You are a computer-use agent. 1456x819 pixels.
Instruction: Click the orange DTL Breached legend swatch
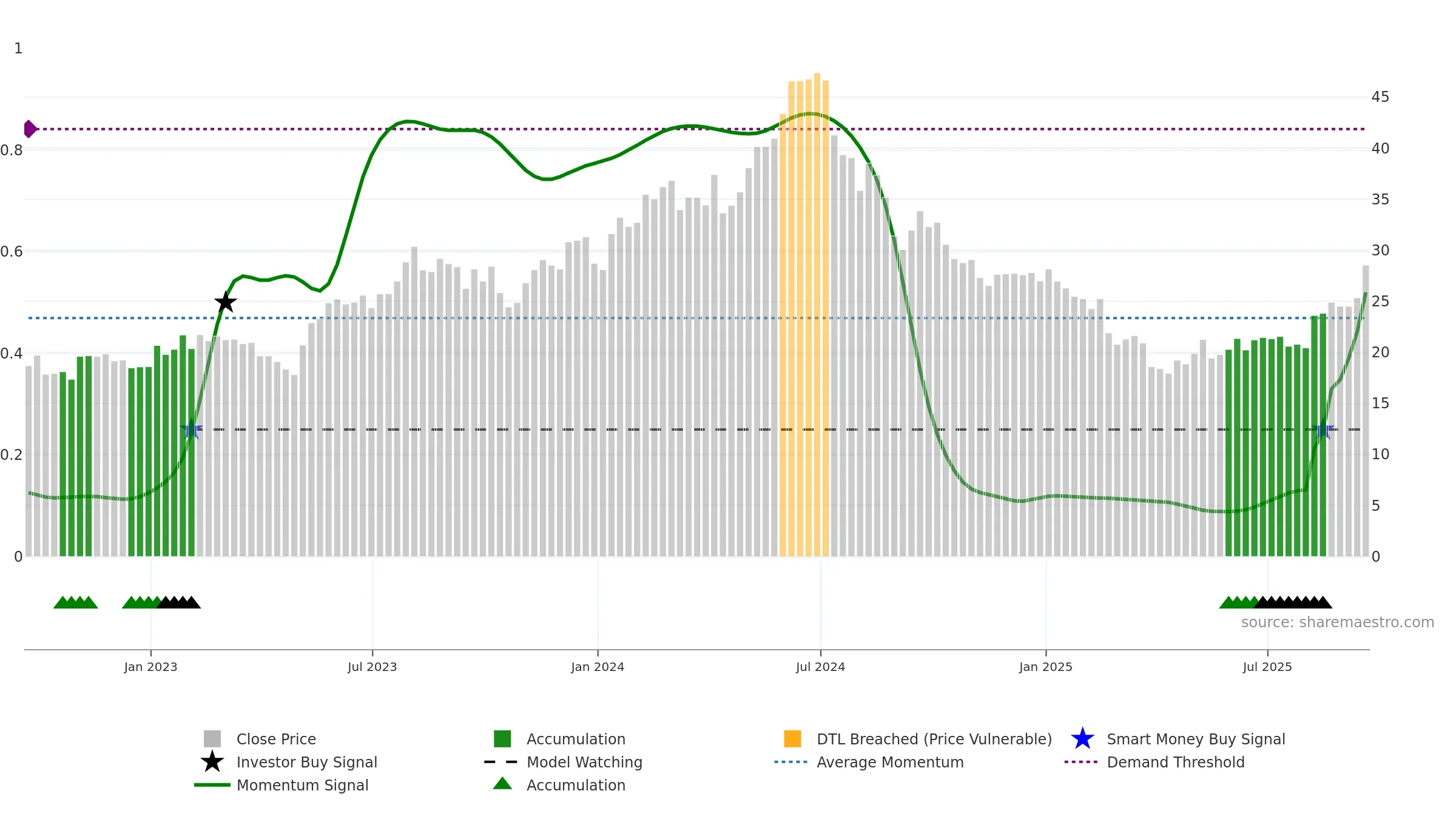[x=792, y=739]
